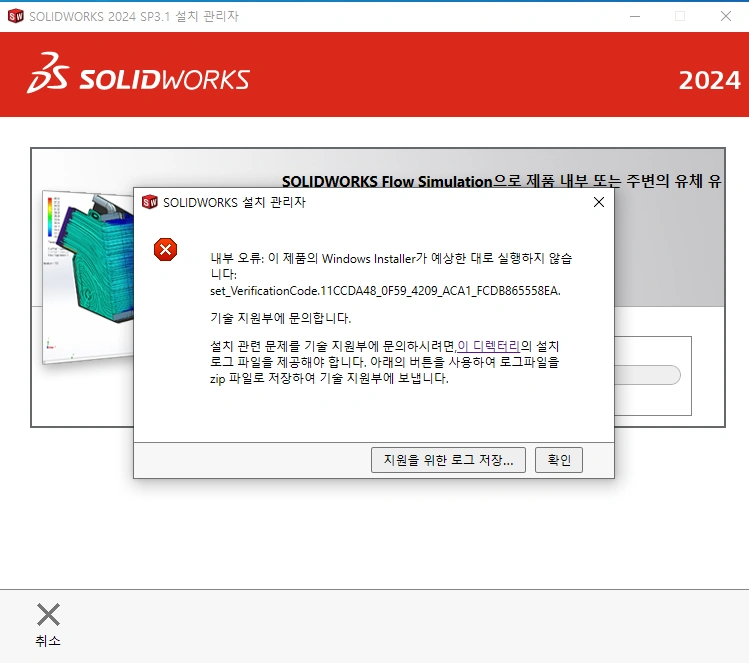Click the 3DS SOLIDWORKS logo in banner
This screenshot has width=749, height=663.
(x=139, y=73)
